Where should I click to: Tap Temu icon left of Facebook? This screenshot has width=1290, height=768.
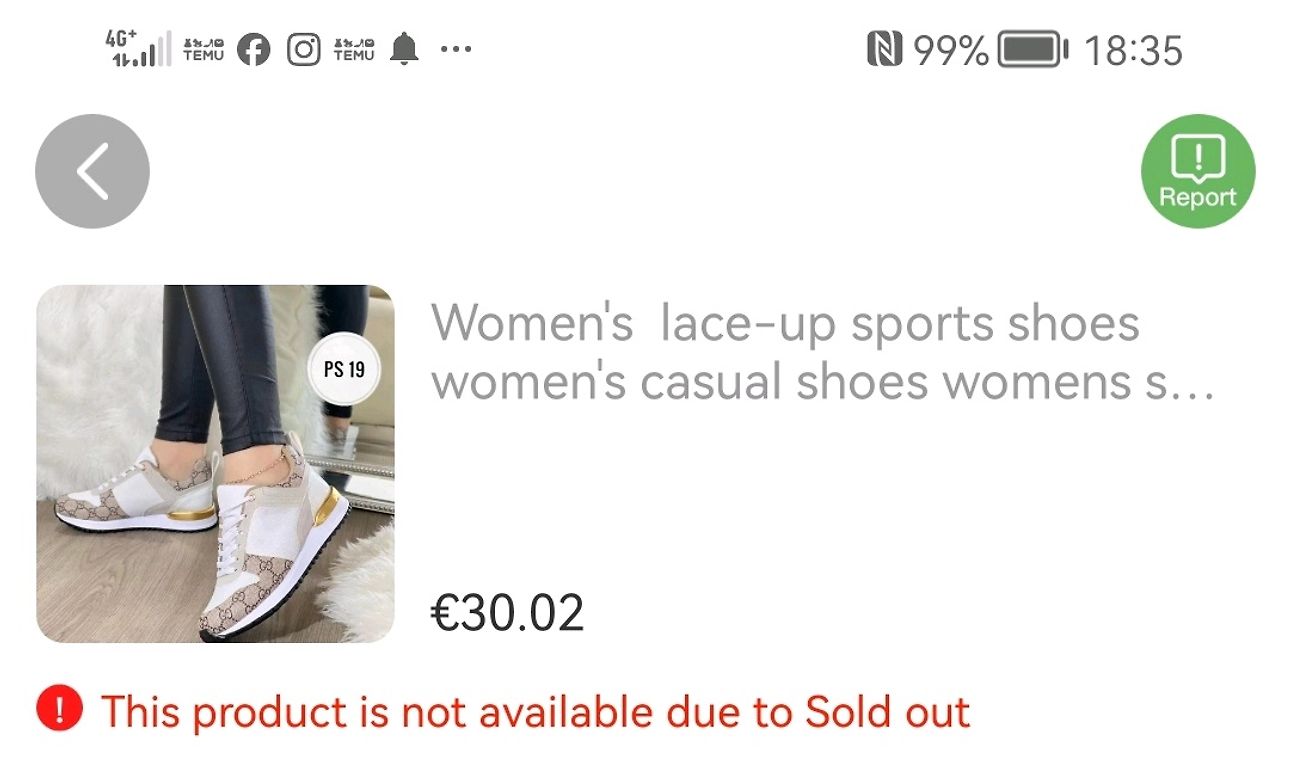[x=204, y=49]
